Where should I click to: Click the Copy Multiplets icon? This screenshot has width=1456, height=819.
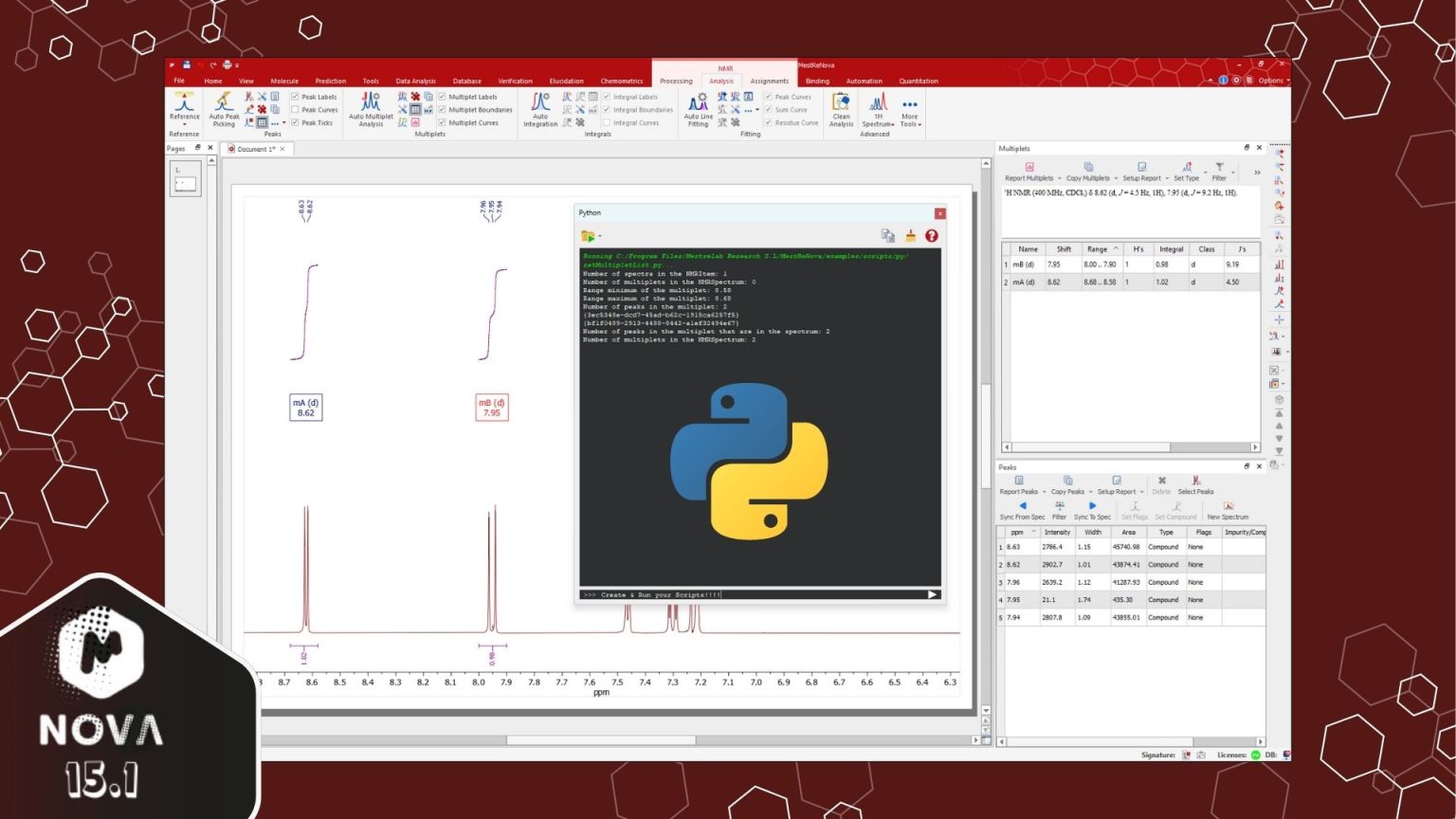coord(1088,167)
